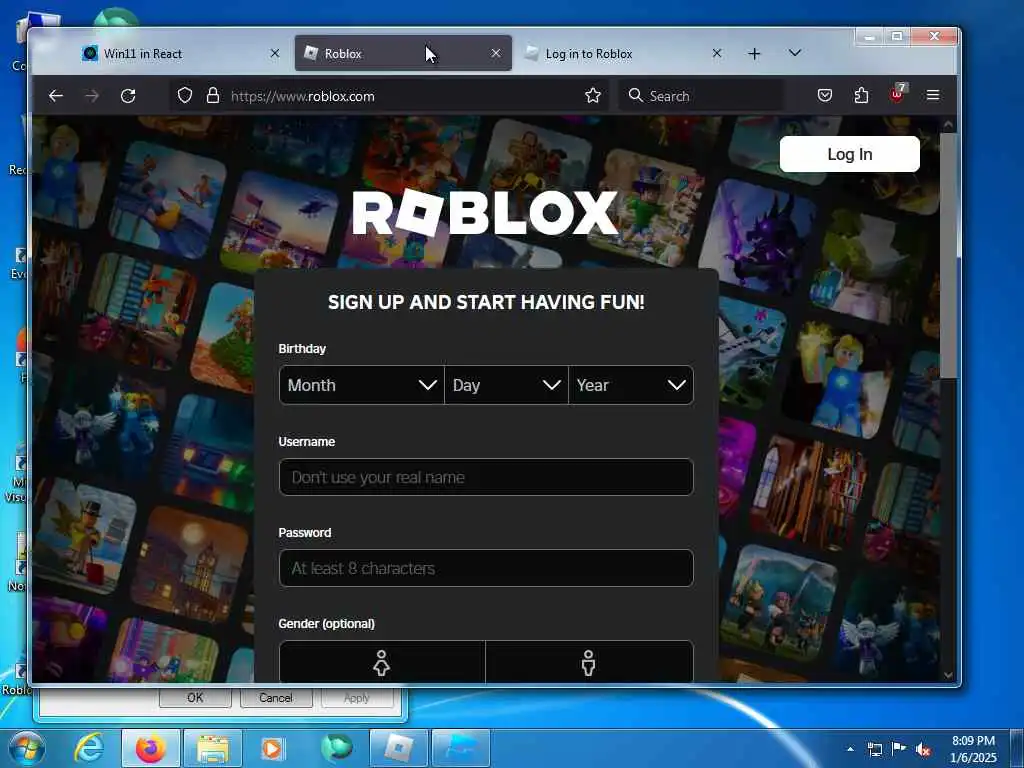
Task: Click the scrollbar down arrow
Action: 948,675
